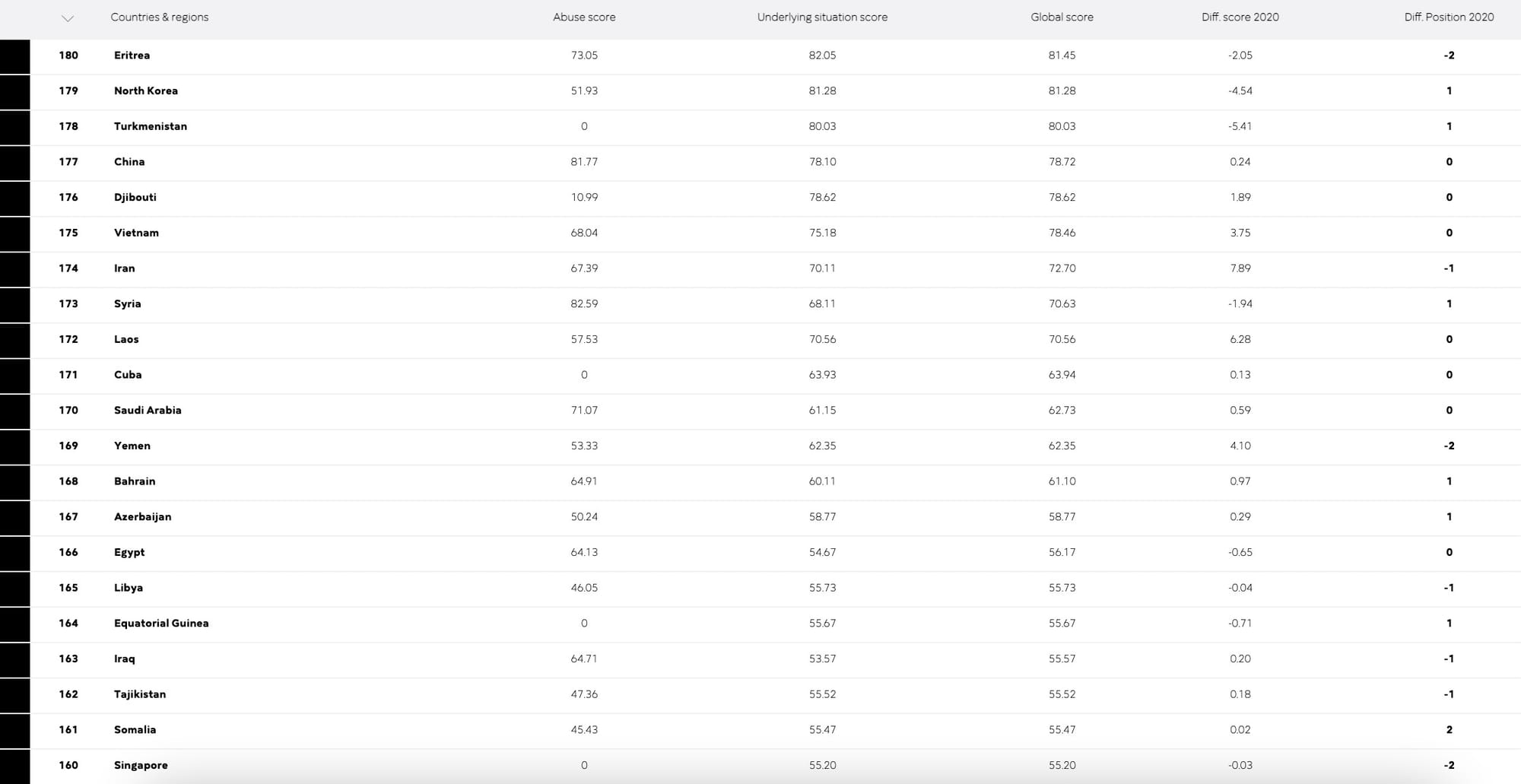
Task: Click Iran's global score 72.70
Action: [1062, 268]
